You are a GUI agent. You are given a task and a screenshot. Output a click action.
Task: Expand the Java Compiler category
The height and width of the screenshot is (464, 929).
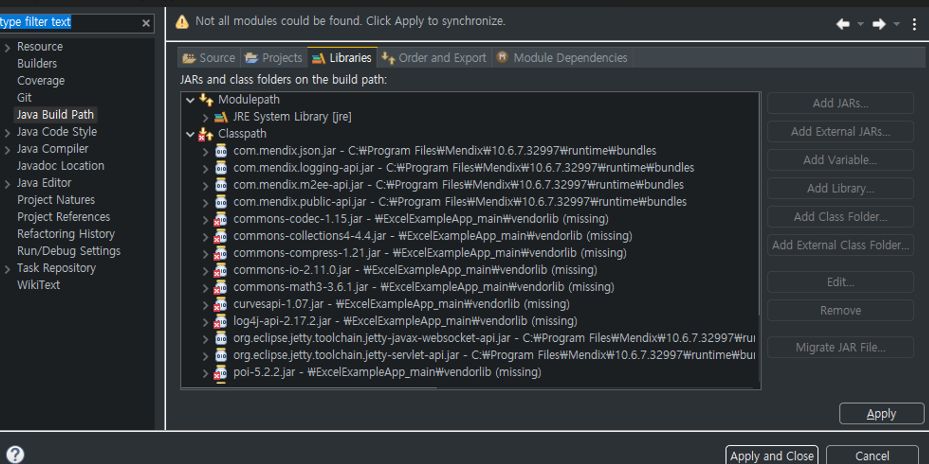click(x=7, y=149)
